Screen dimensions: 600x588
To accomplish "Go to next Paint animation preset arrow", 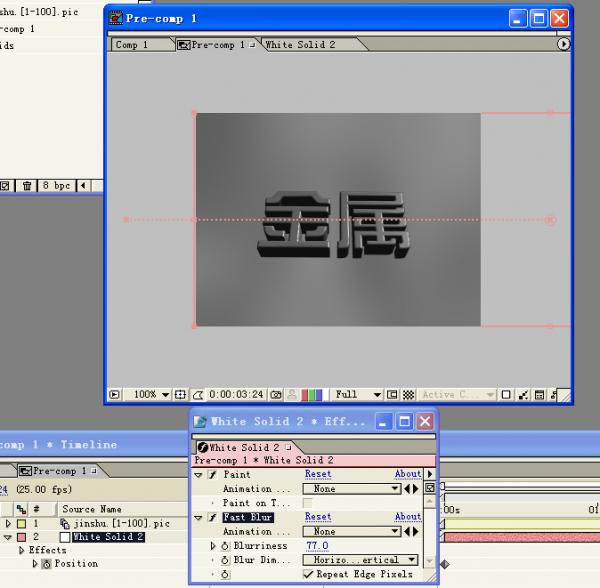I will click(x=416, y=489).
